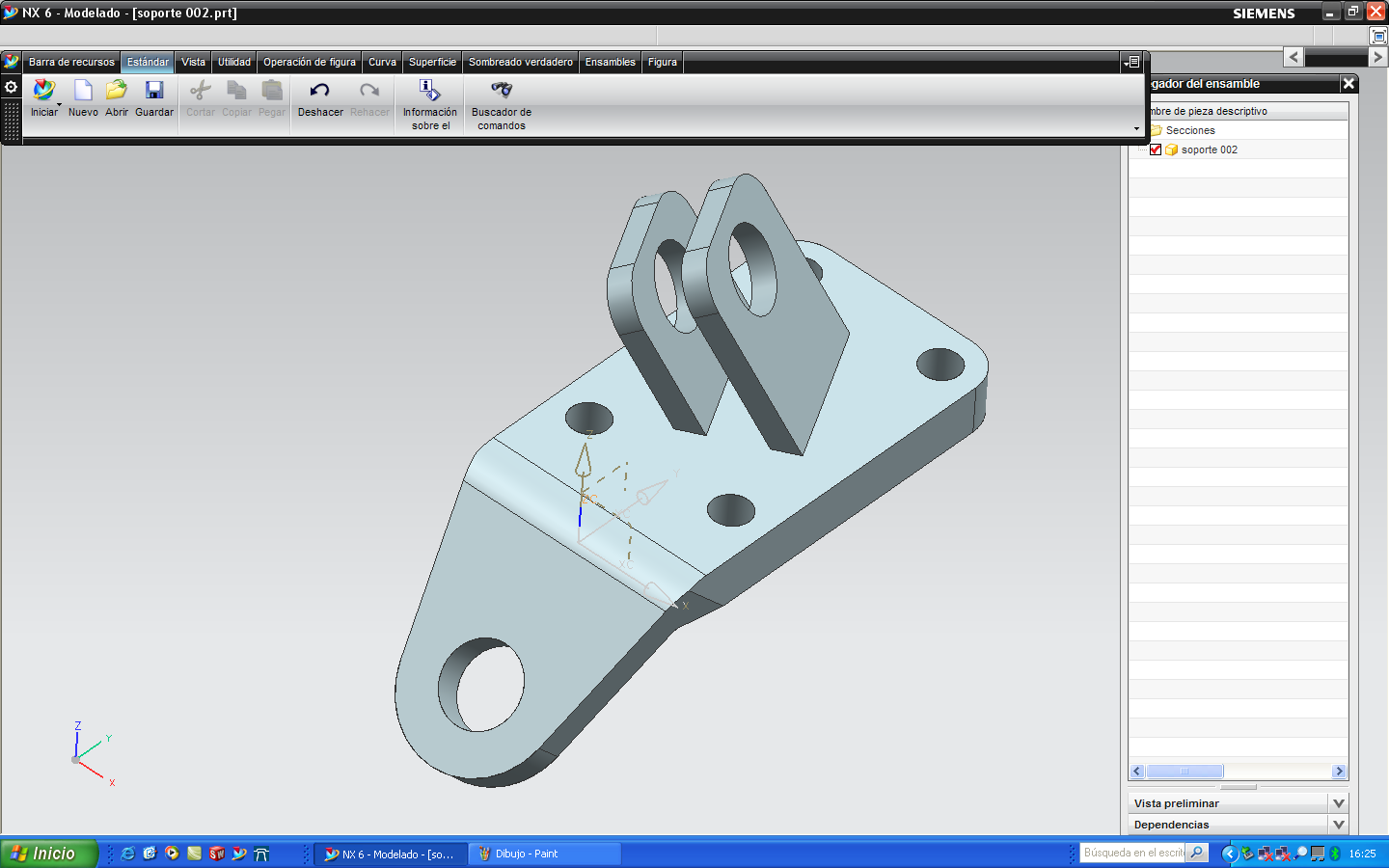
Task: Launch NX from the quick launch icon
Action: (x=239, y=854)
